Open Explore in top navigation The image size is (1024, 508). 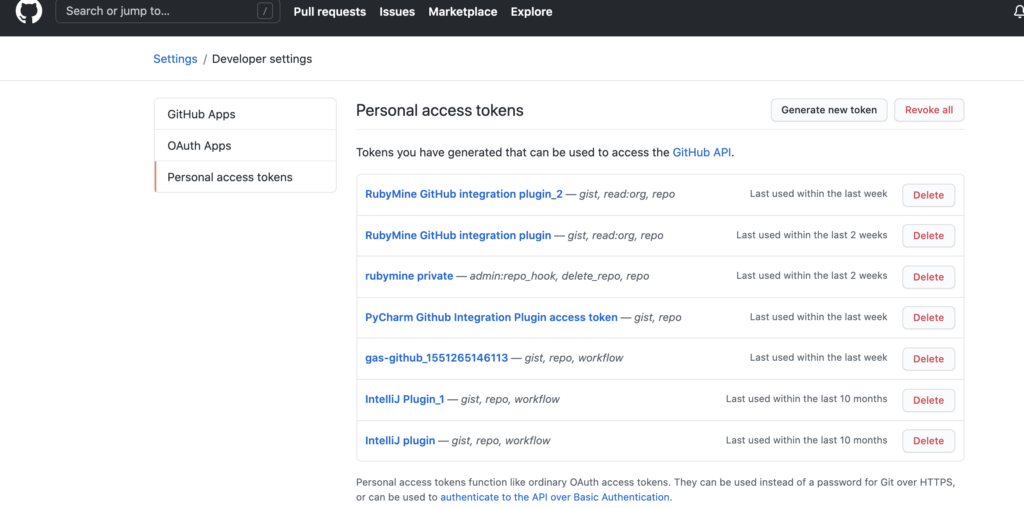click(531, 12)
